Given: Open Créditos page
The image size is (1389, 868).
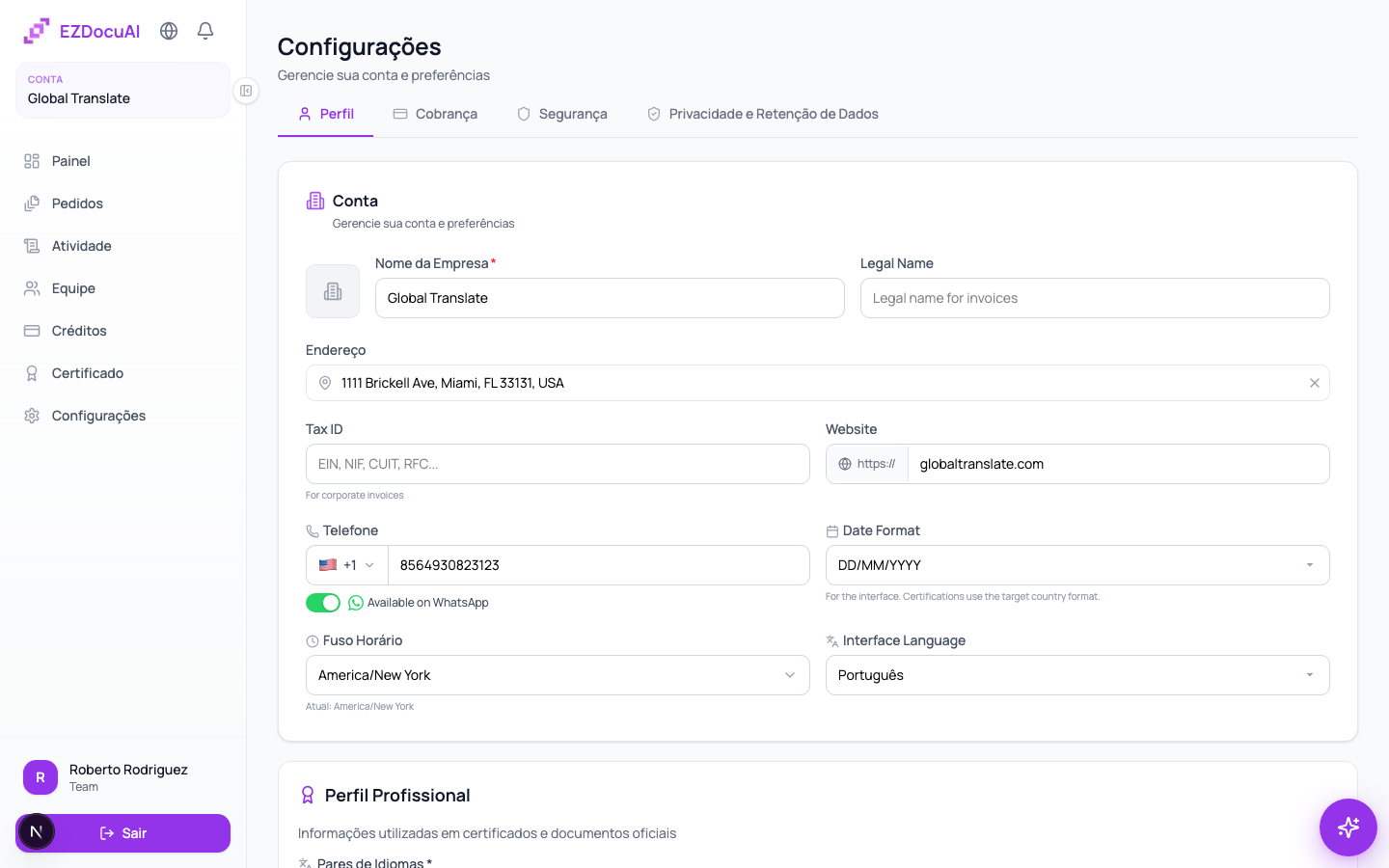Looking at the screenshot, I should [123, 331].
